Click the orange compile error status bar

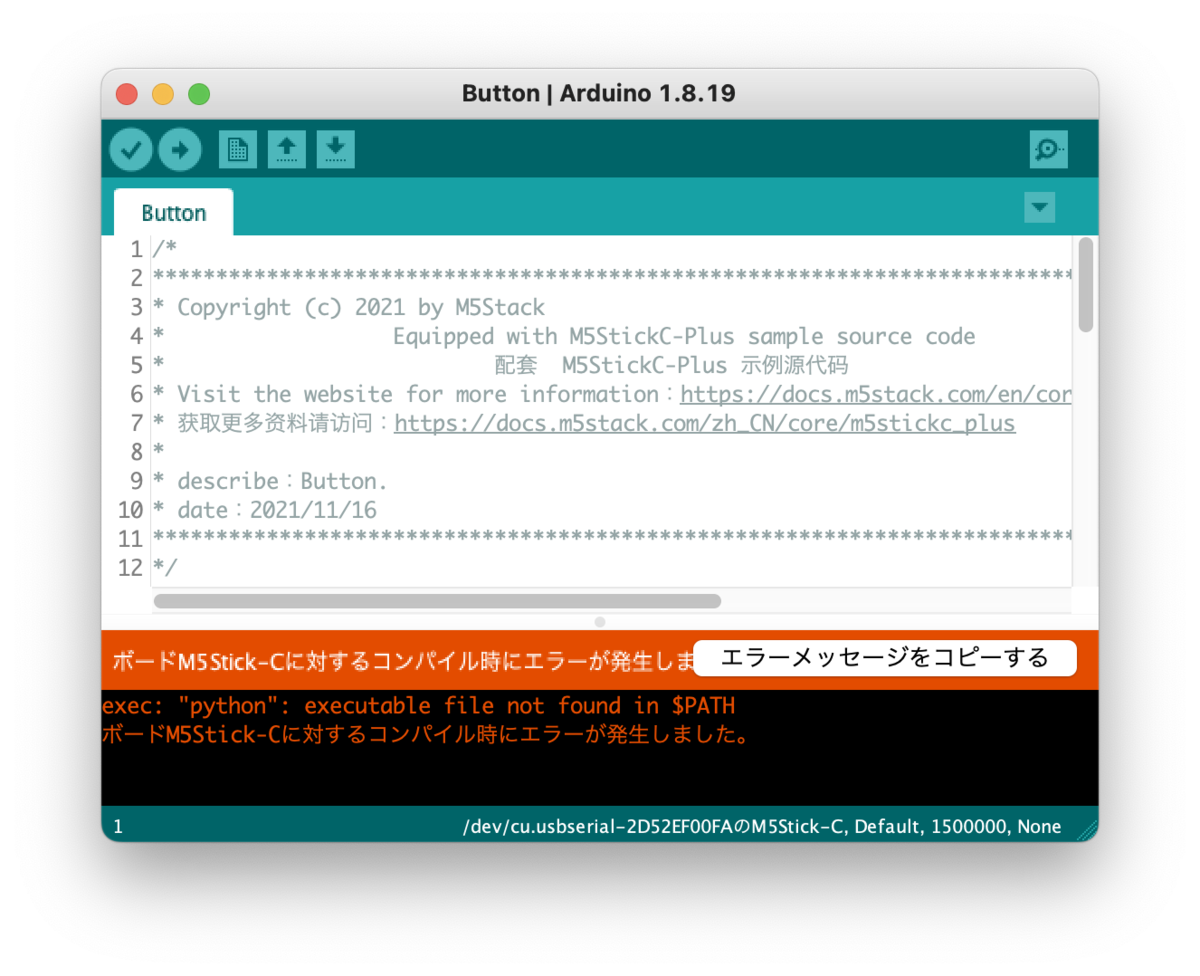tap(600, 660)
